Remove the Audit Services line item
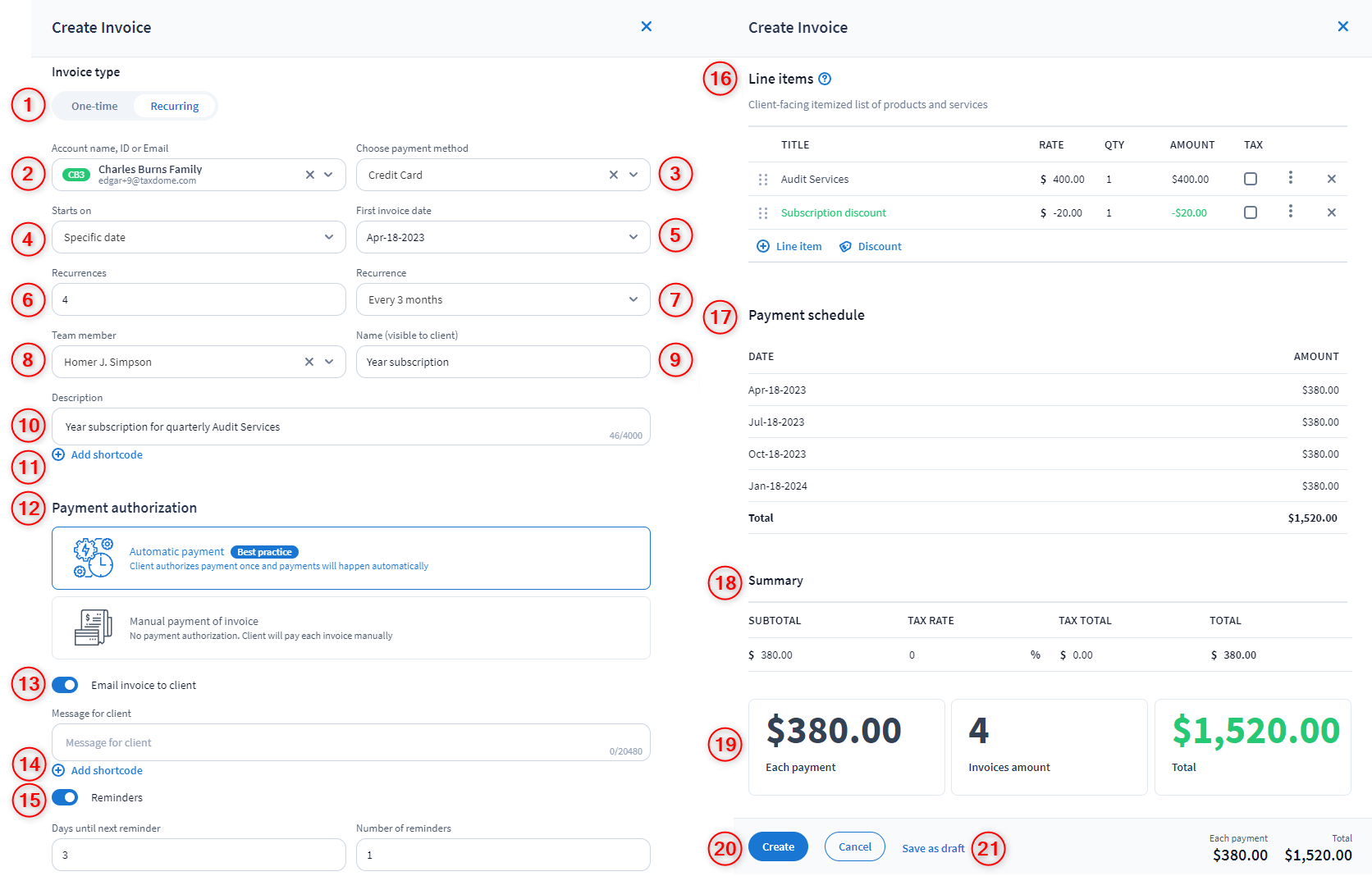Screen dimensions: 1372x876 tap(1332, 179)
